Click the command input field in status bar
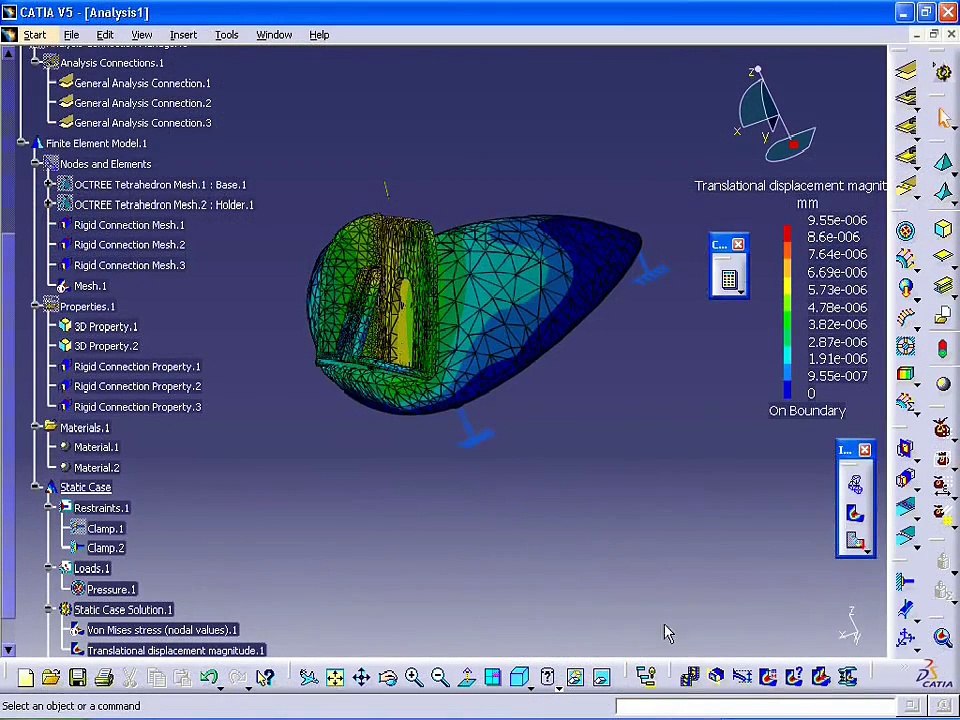 pyautogui.click(x=755, y=706)
